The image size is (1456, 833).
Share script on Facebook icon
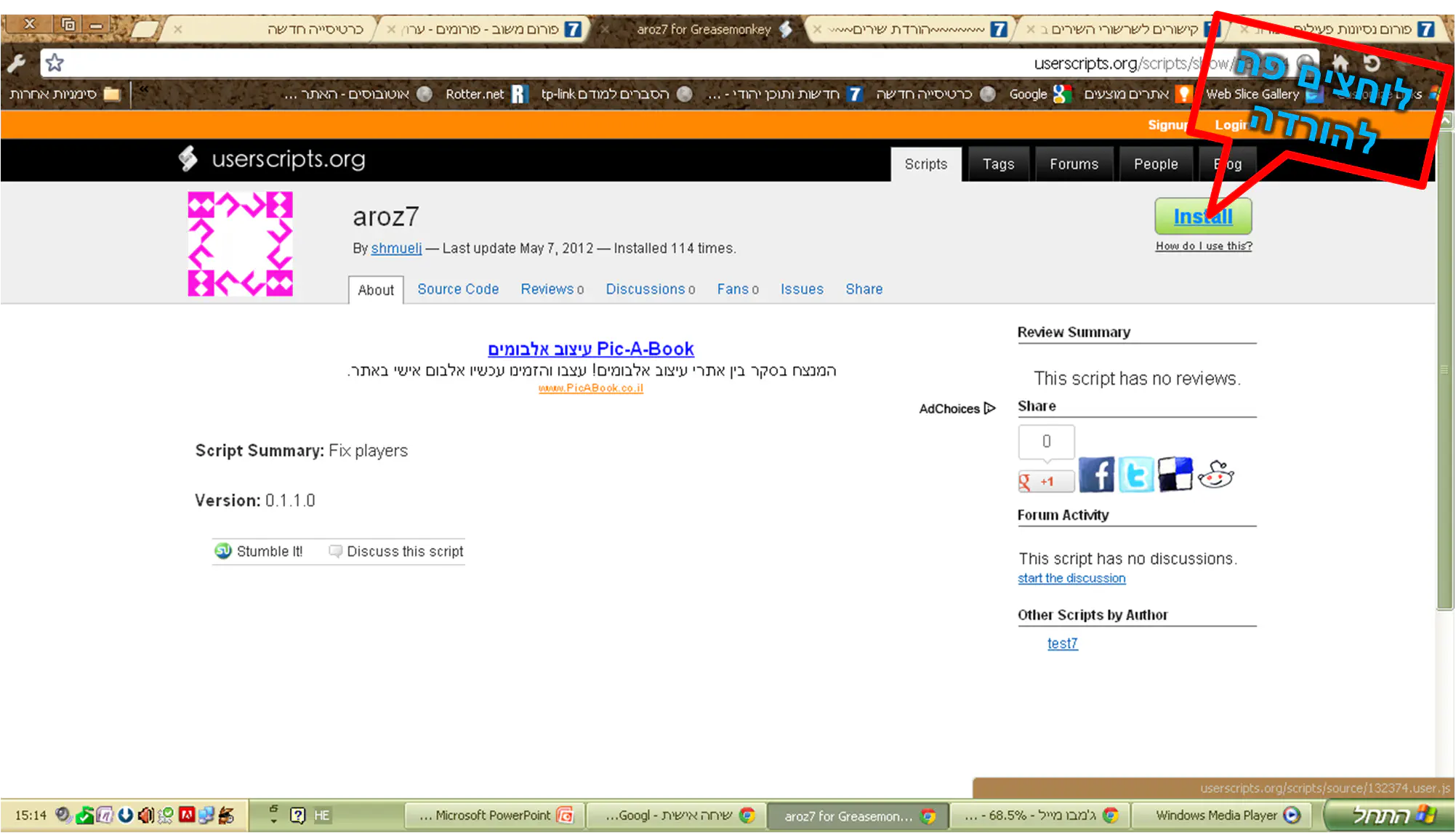[1096, 475]
